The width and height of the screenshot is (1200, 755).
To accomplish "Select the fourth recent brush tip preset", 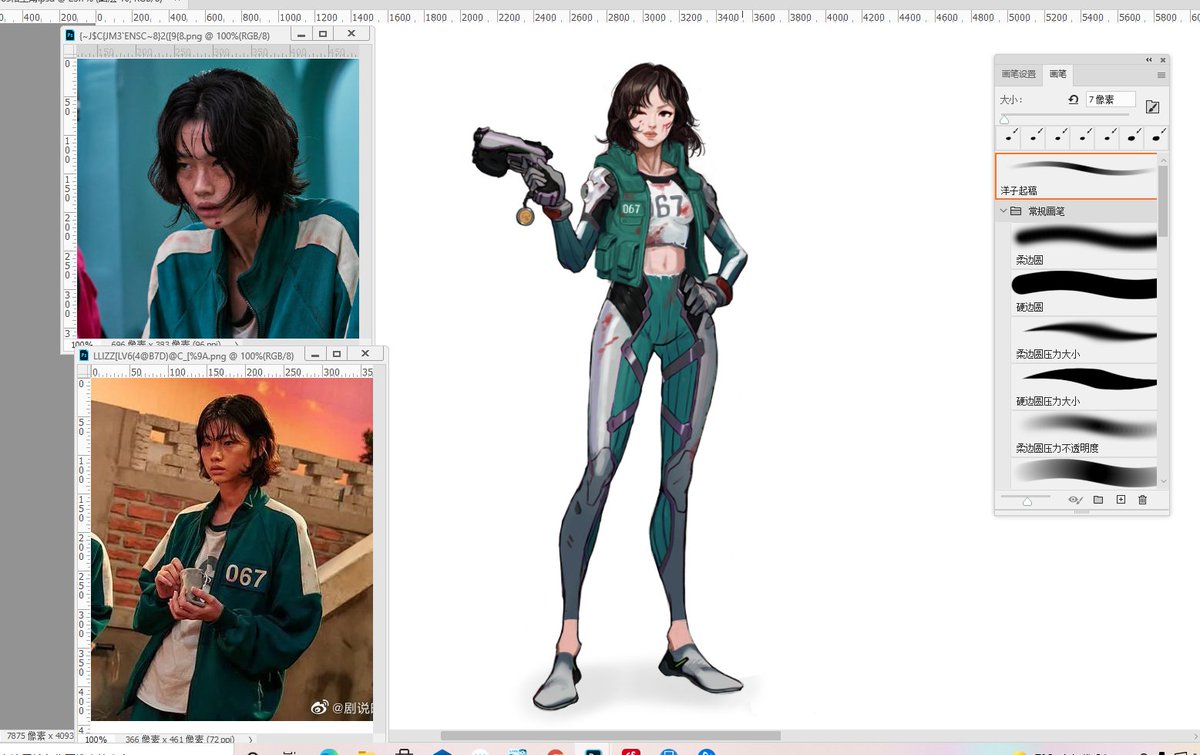I will pyautogui.click(x=1083, y=136).
